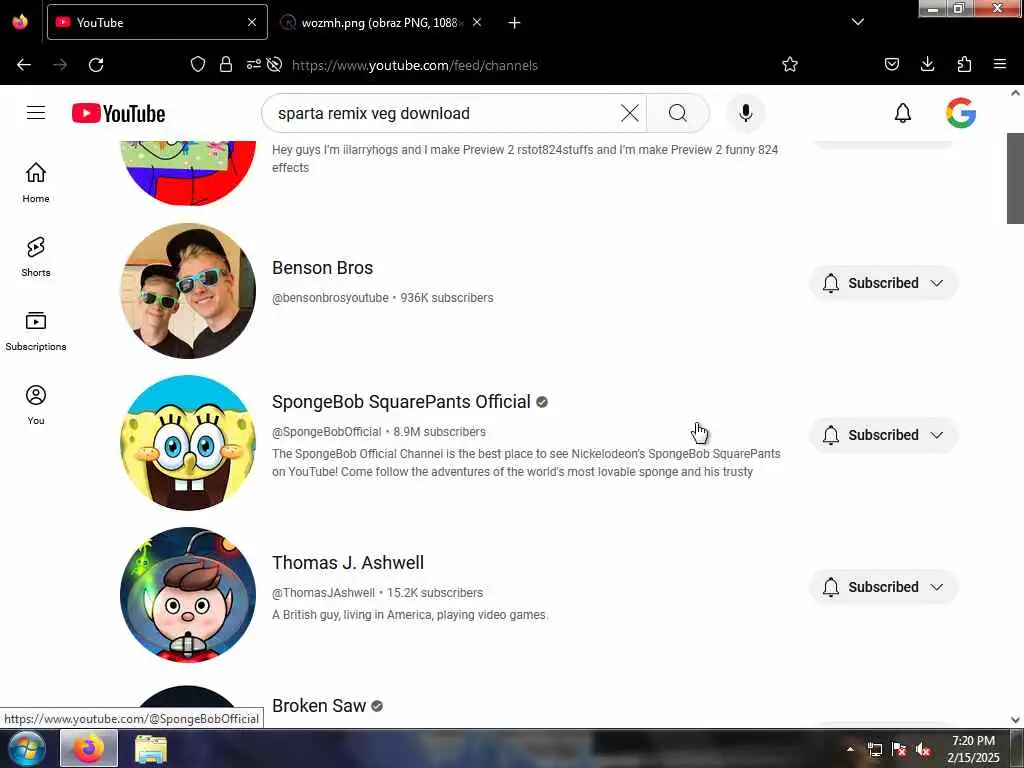Open the Action Center flag tray icon

(x=899, y=750)
